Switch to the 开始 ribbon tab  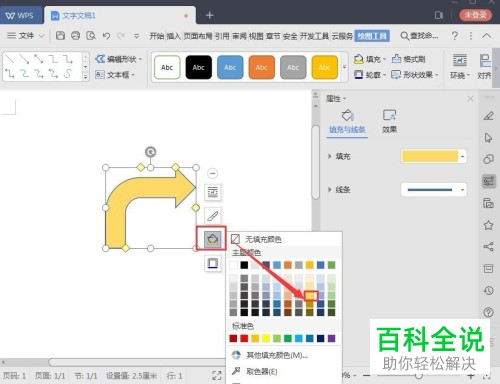pos(157,36)
